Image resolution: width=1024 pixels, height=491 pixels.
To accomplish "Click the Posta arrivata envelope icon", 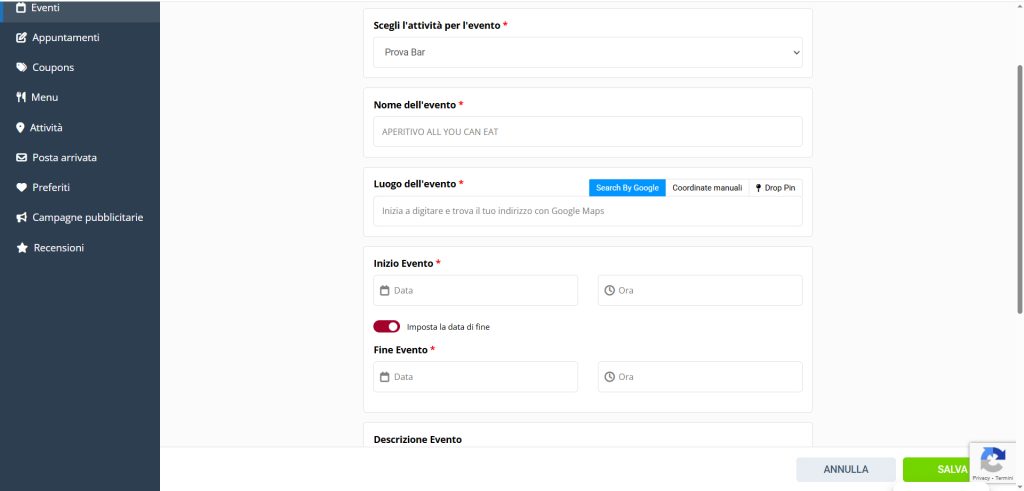I will click(21, 158).
